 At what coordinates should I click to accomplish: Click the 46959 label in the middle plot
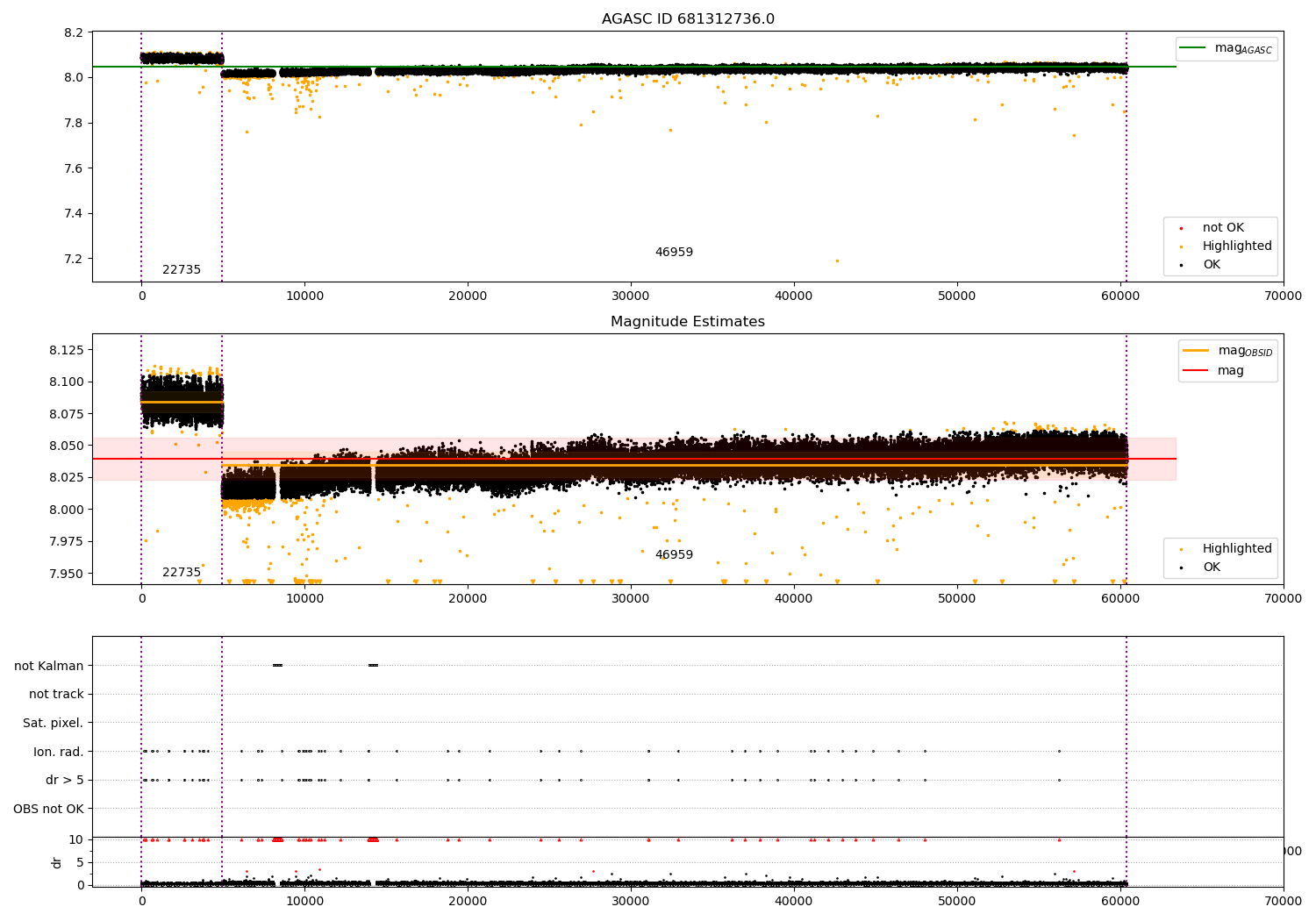[674, 555]
